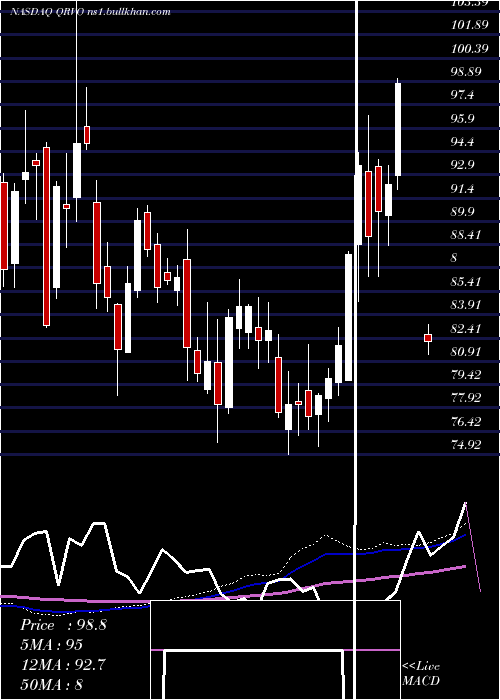Select the 50MA legend entry
The width and height of the screenshot is (500, 700).
(x=52, y=684)
